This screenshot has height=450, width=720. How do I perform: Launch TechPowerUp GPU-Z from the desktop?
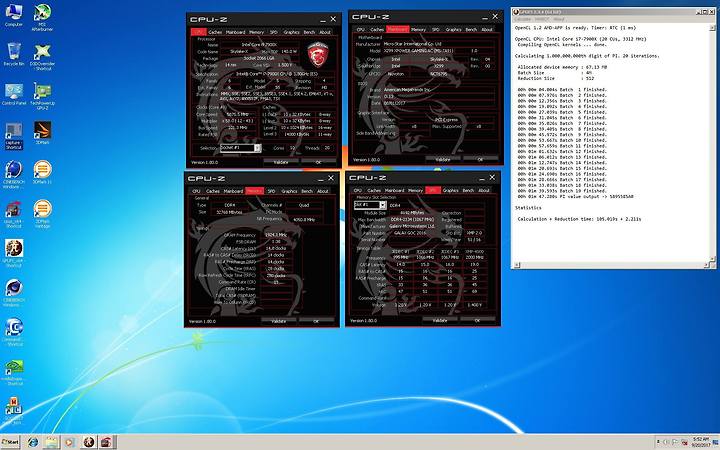pos(42,96)
